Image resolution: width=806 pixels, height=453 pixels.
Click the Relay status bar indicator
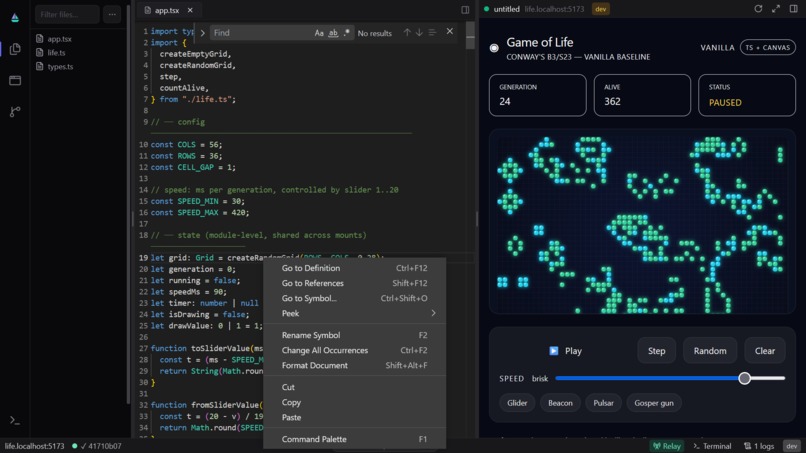[667, 446]
